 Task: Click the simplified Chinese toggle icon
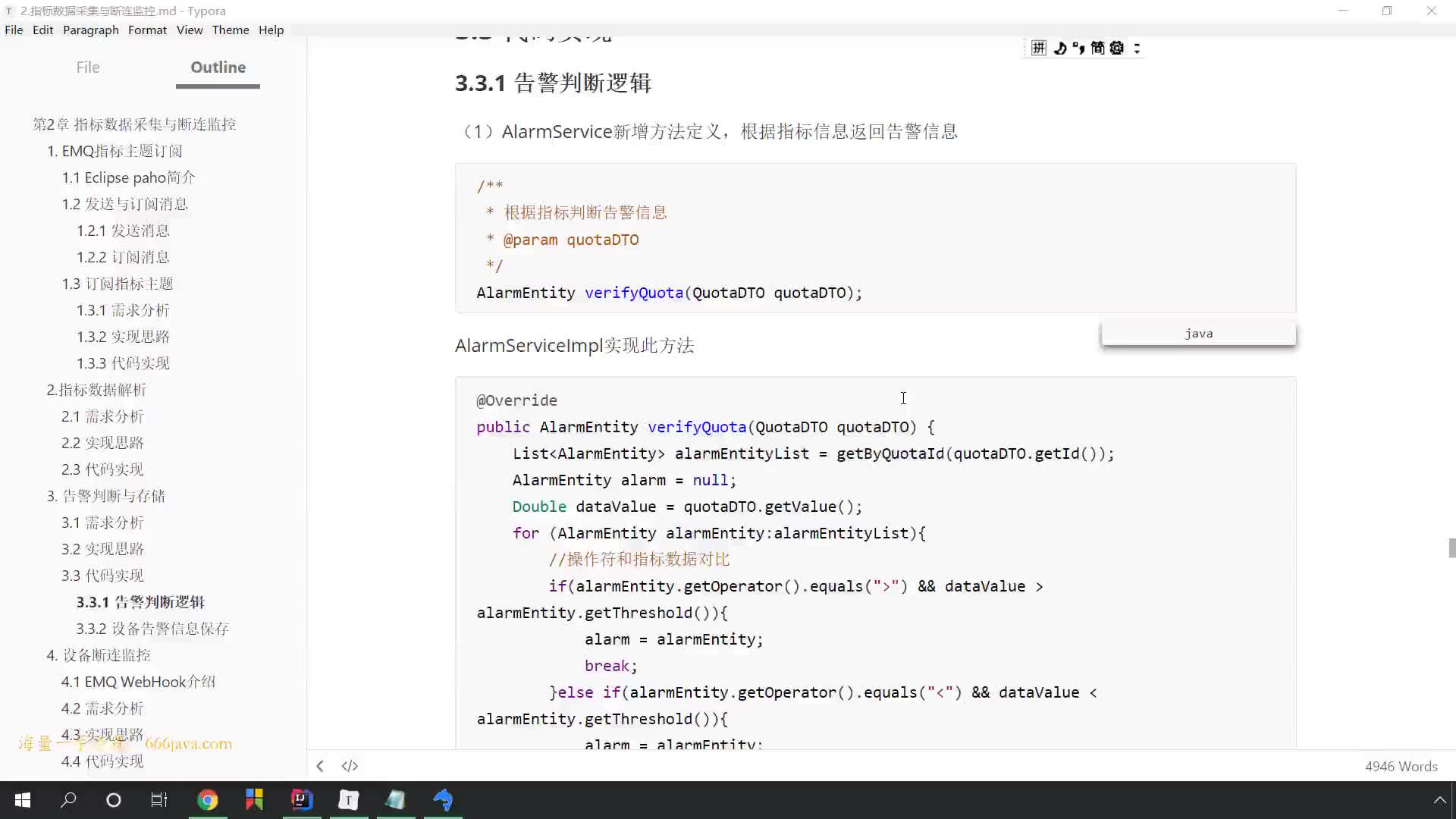pos(1098,47)
